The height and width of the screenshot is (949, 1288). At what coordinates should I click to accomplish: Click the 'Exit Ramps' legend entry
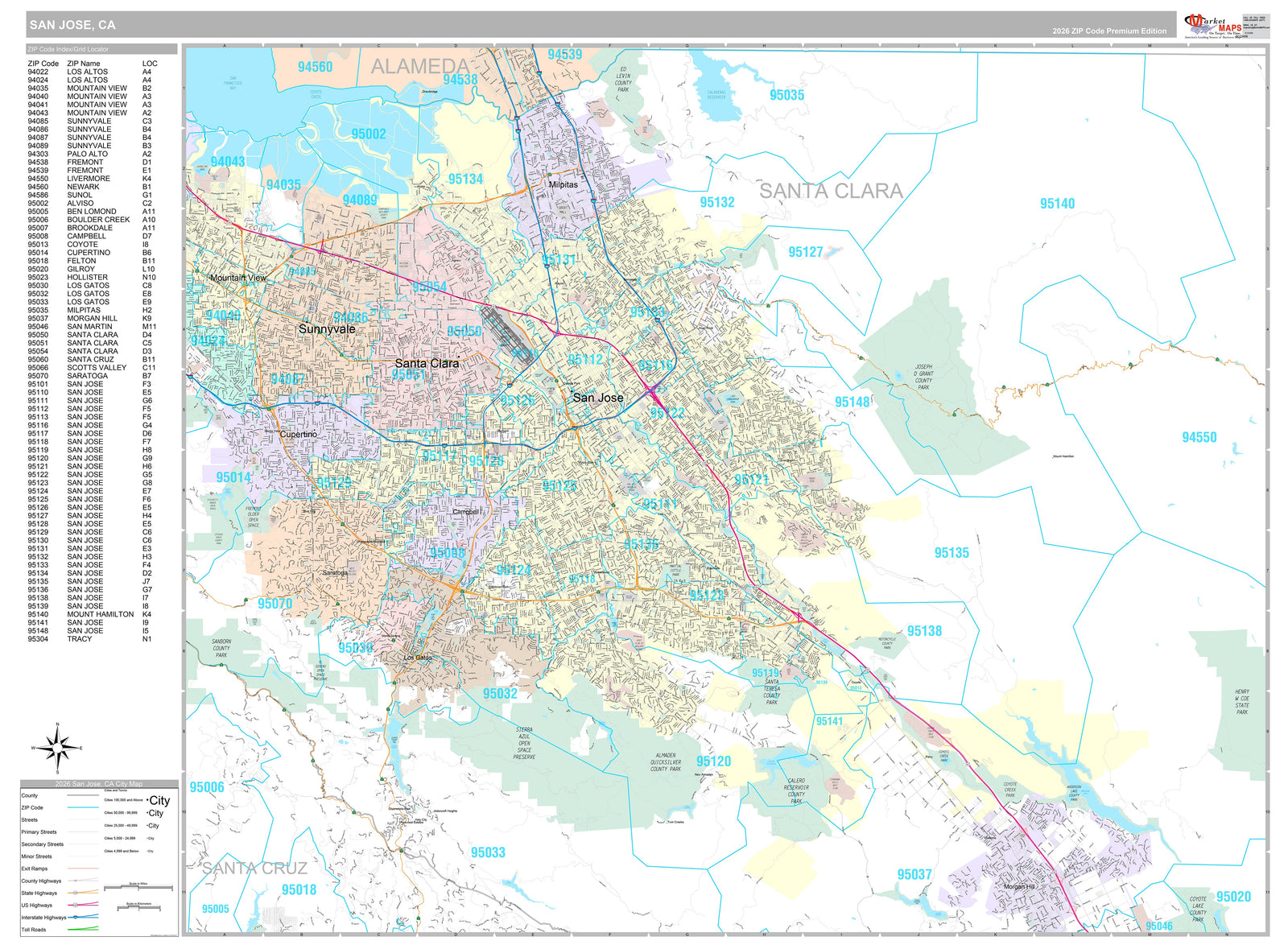(59, 869)
